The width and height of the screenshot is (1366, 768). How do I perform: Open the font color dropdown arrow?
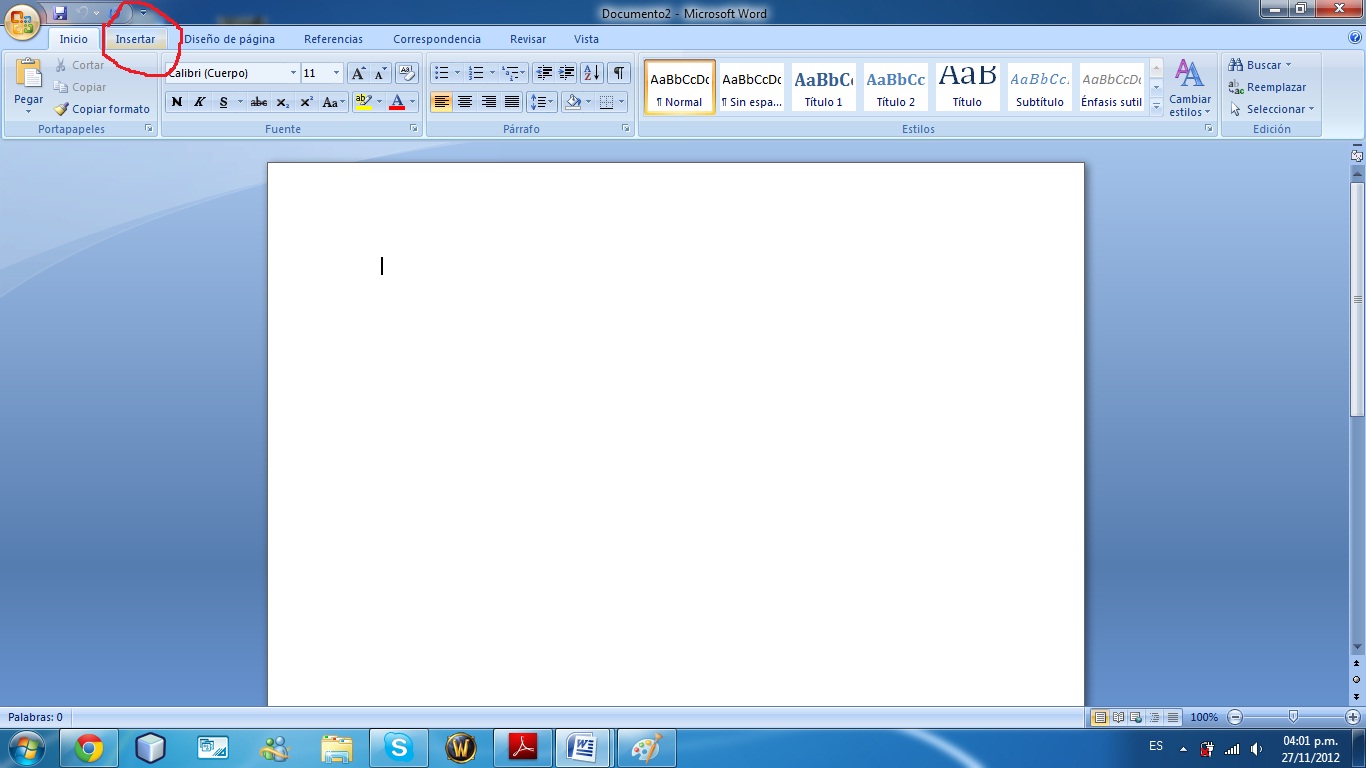pos(410,102)
